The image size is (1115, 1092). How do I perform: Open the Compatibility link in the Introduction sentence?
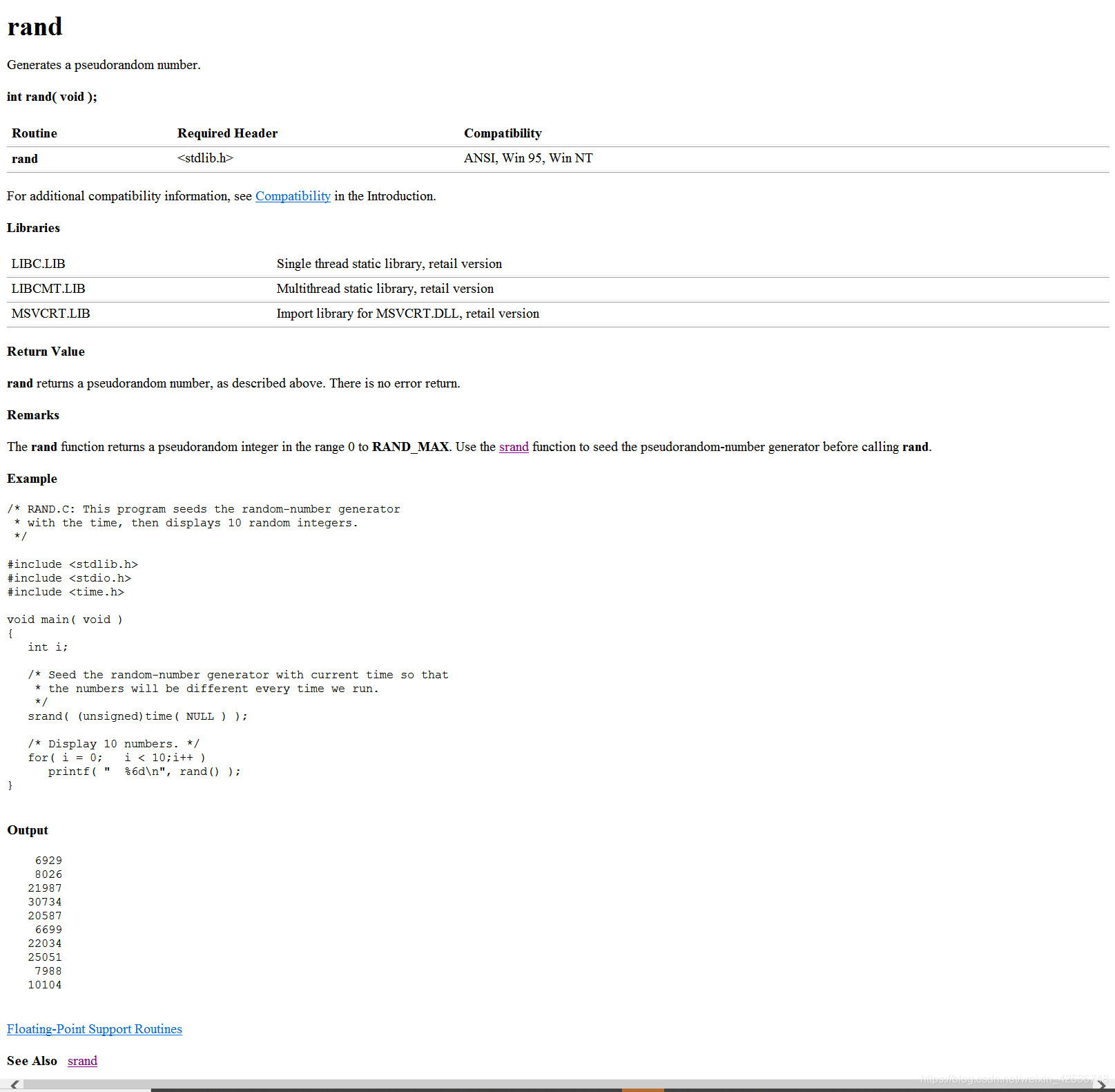click(293, 196)
